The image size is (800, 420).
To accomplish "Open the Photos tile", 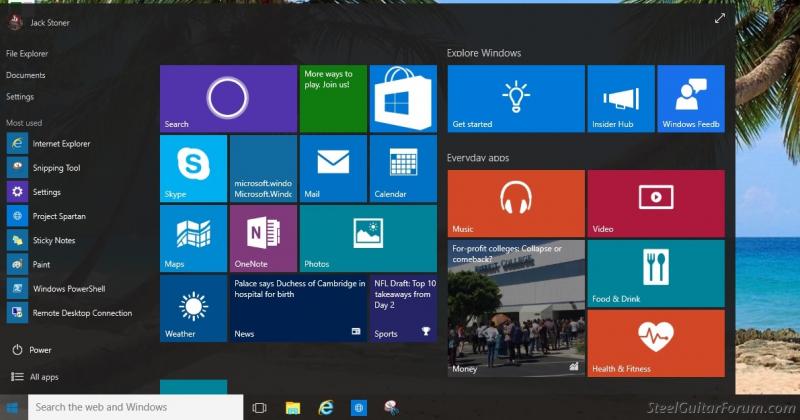I will [368, 238].
